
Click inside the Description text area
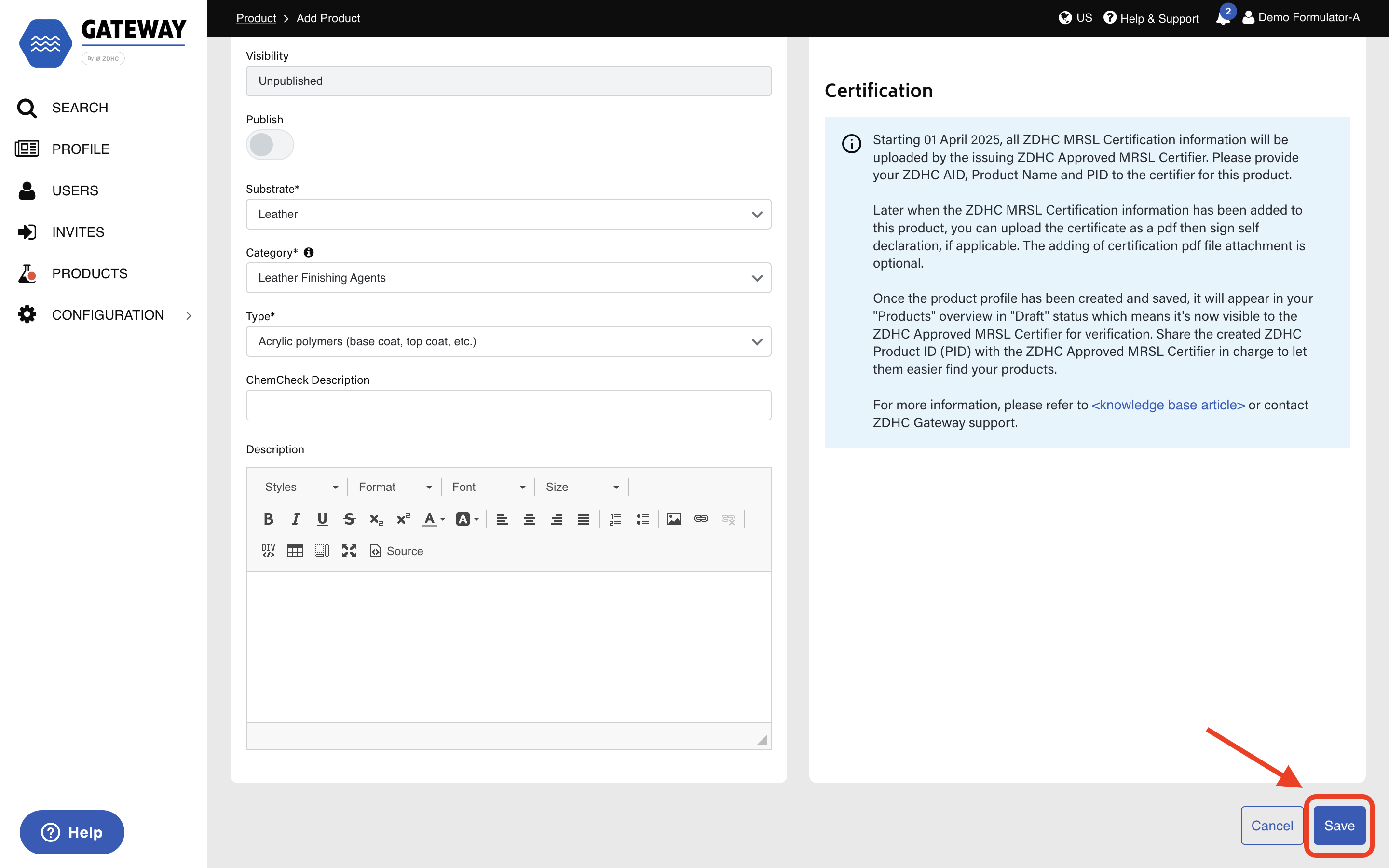click(508, 647)
